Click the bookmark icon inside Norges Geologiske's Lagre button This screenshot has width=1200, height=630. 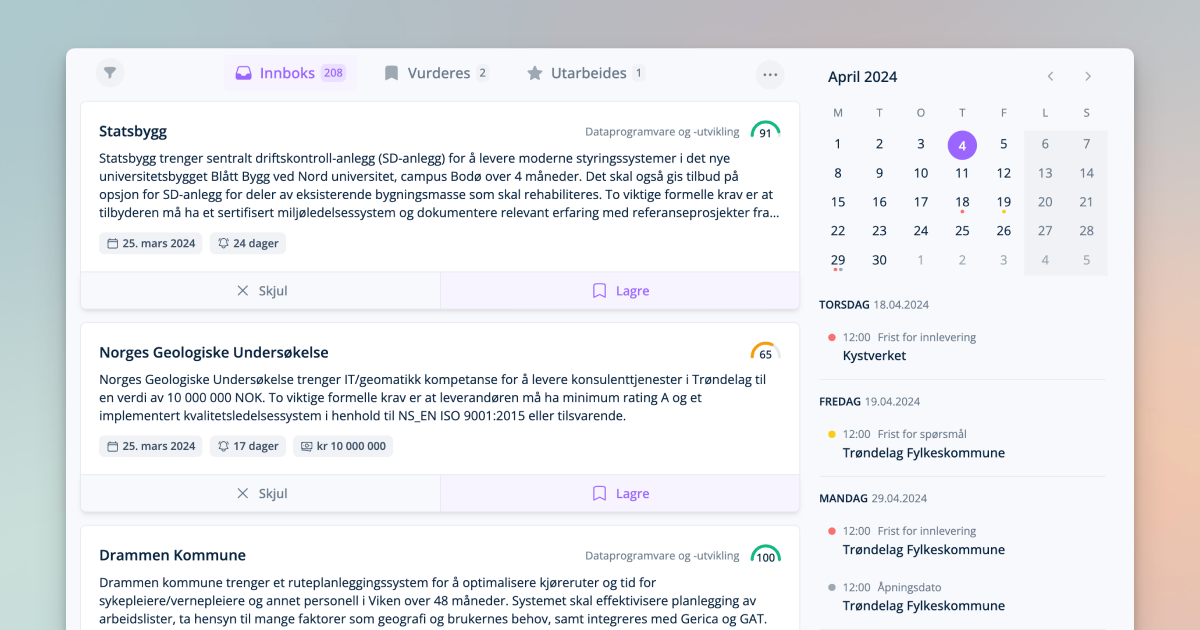click(x=598, y=493)
